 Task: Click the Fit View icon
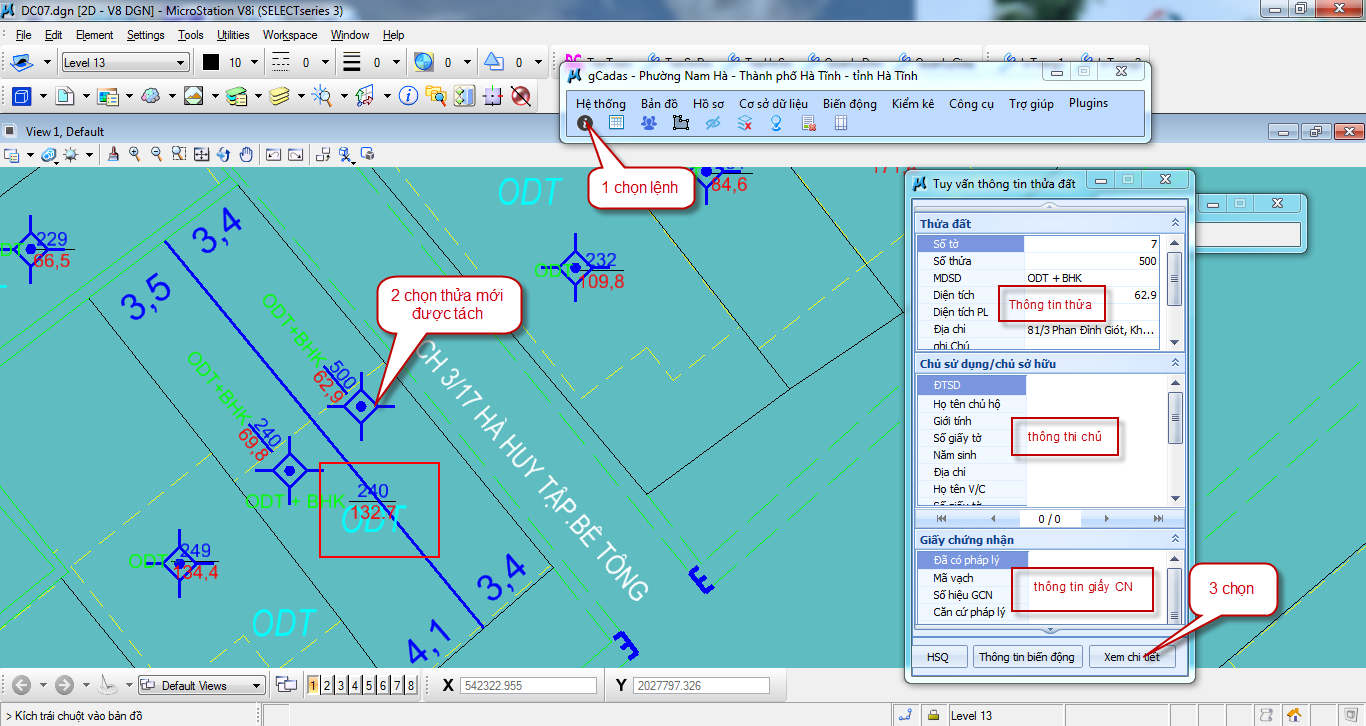201,154
